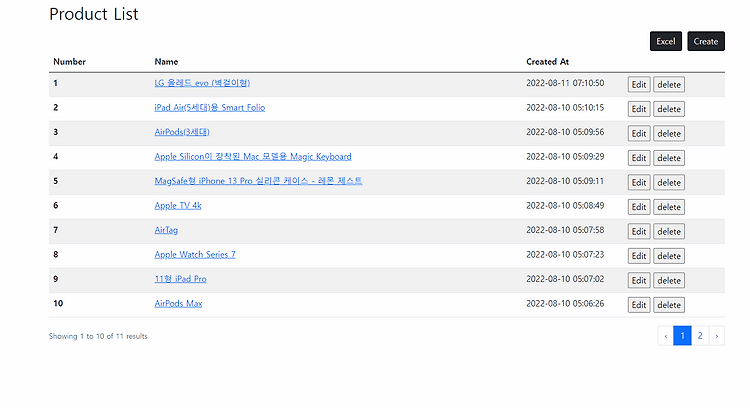
Task: Open the Magic Keyboard product link
Action: (x=253, y=156)
